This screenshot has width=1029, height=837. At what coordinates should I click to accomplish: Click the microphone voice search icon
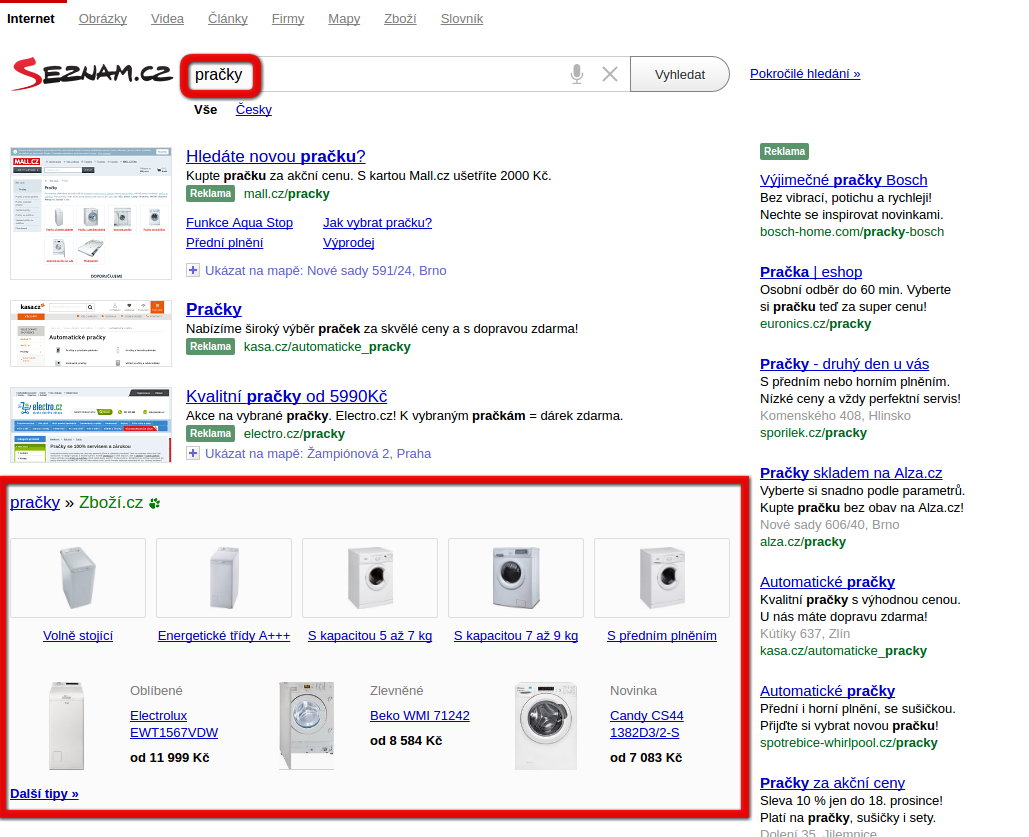click(577, 74)
